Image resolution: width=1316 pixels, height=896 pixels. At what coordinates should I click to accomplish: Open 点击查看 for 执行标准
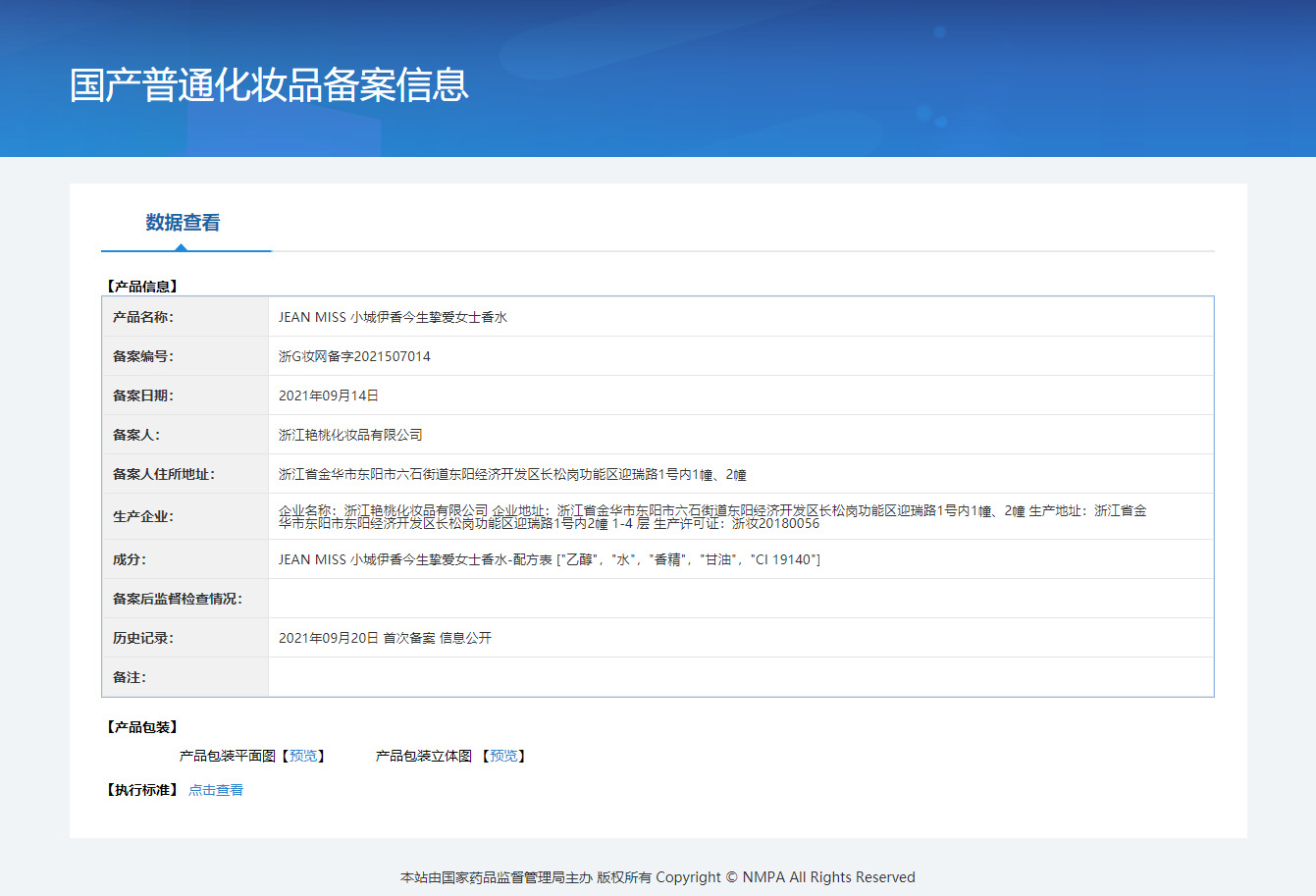216,790
